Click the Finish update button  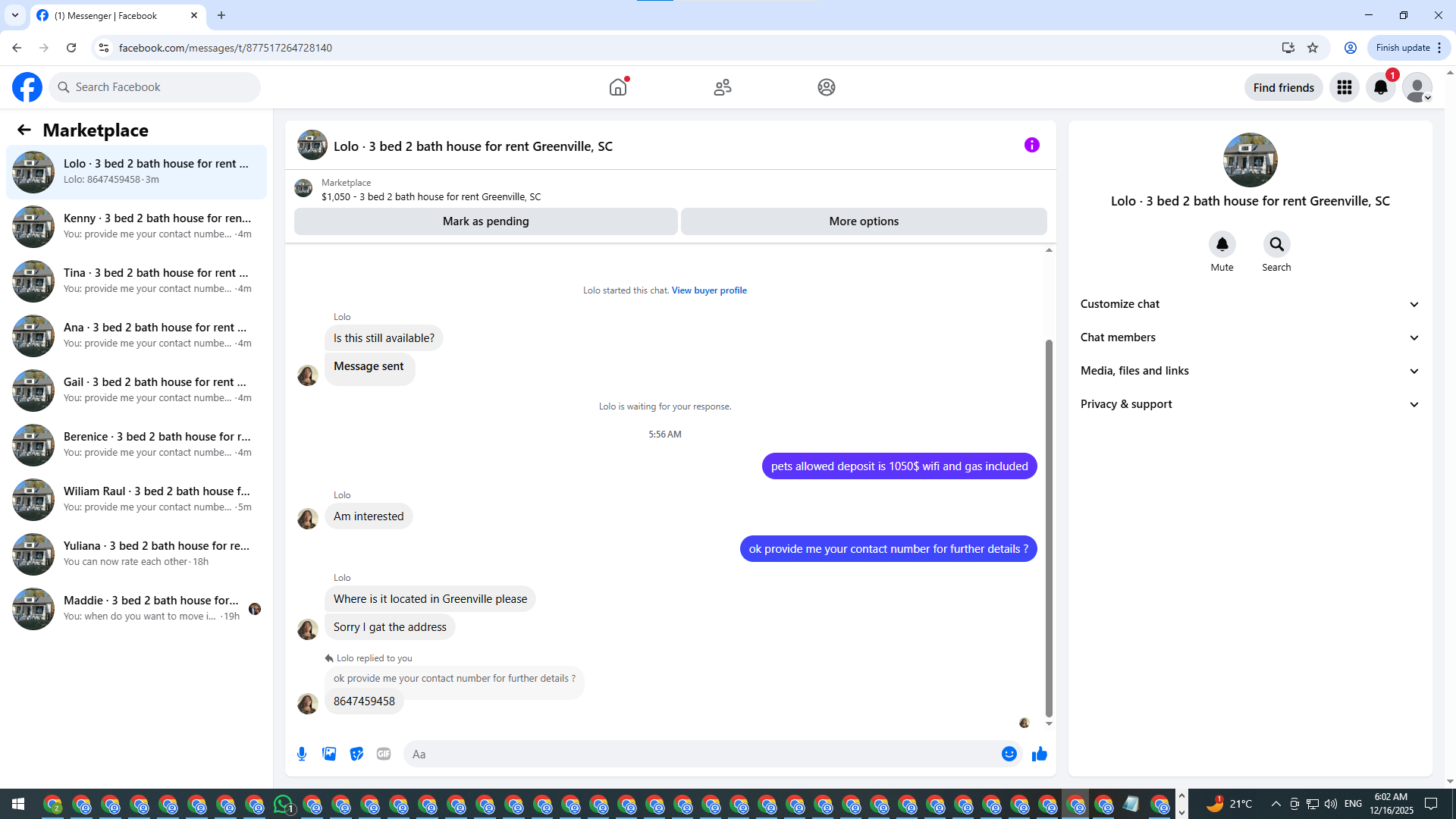pos(1403,48)
